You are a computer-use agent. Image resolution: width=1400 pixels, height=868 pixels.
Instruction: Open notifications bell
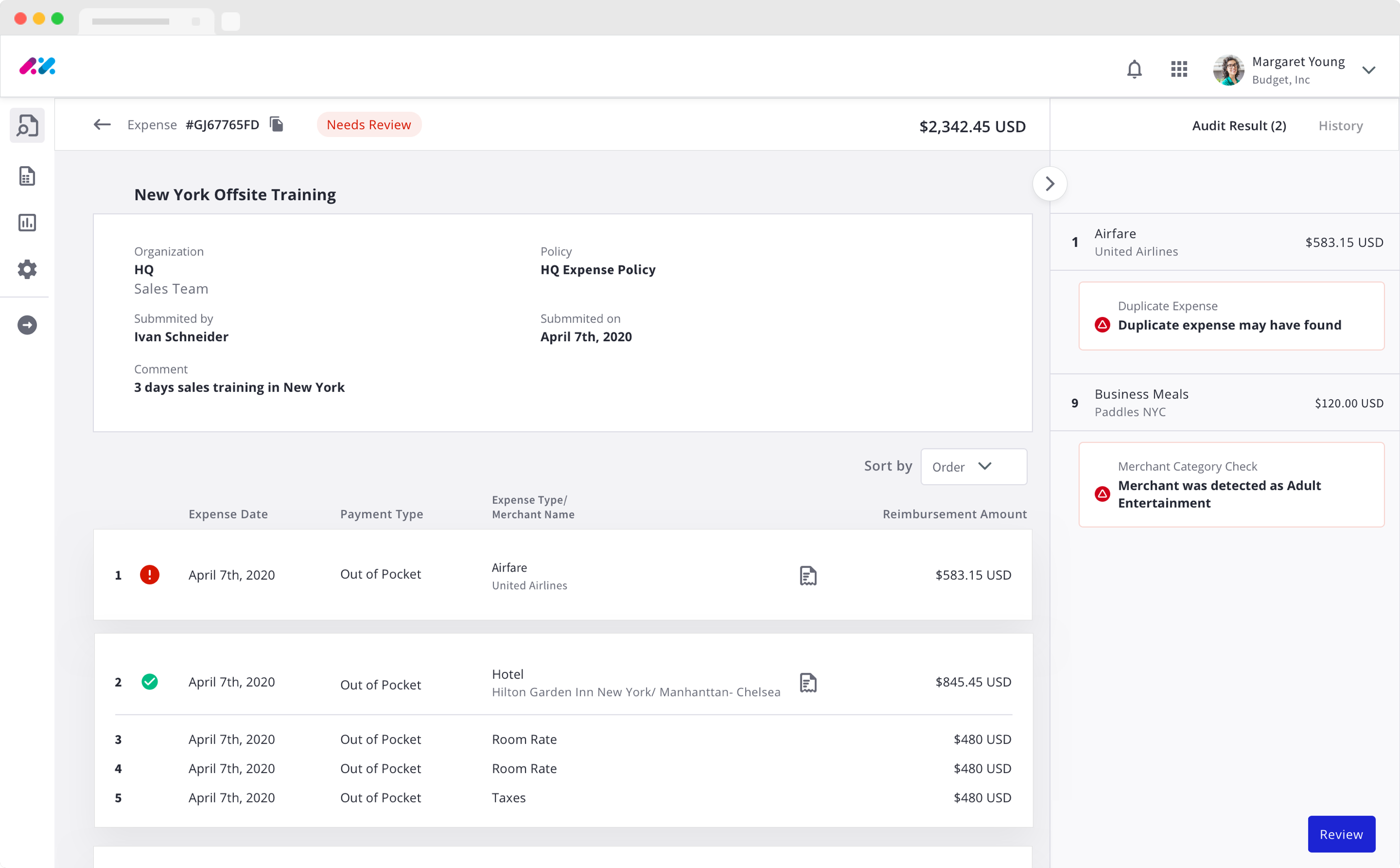click(1134, 69)
